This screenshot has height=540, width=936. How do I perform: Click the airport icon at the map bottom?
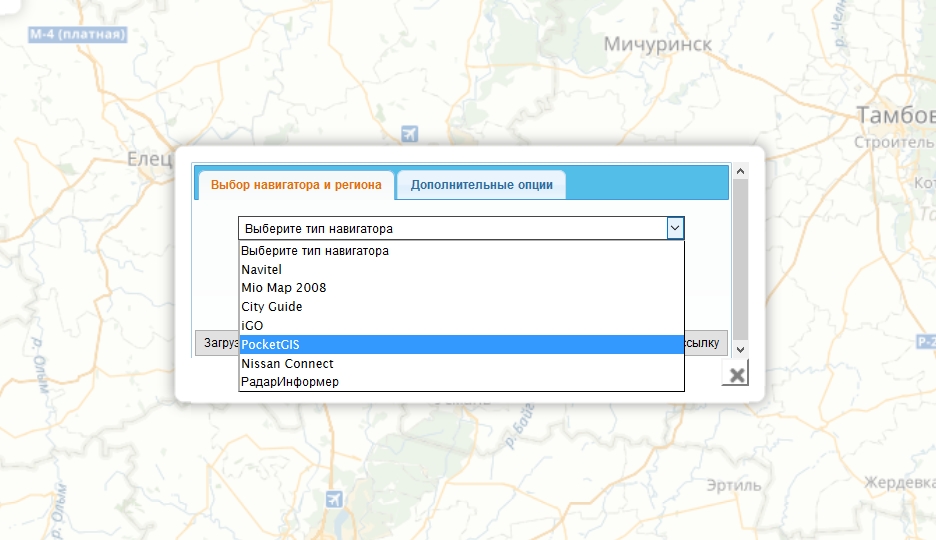coord(334,499)
